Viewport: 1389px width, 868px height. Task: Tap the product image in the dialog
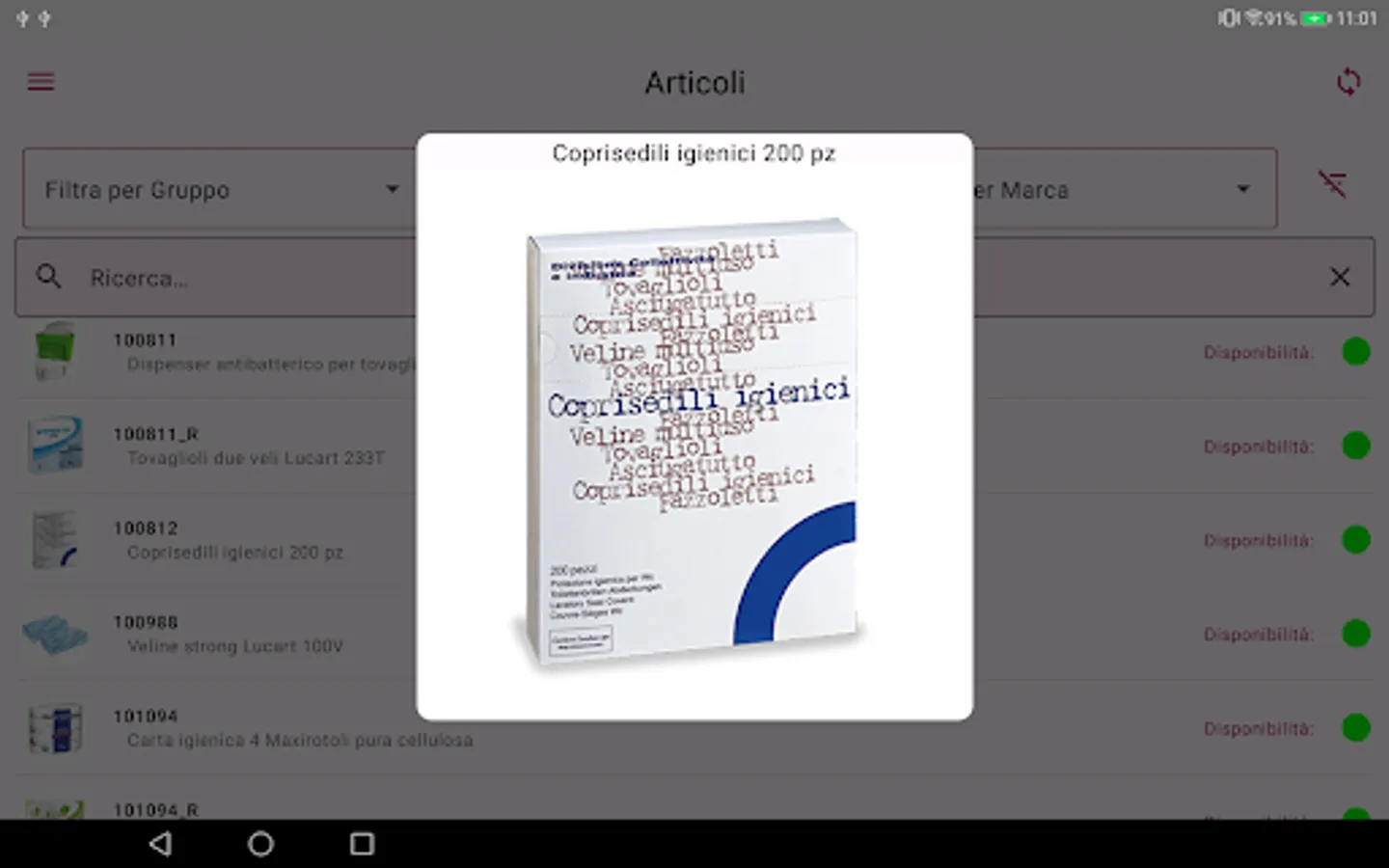(691, 442)
